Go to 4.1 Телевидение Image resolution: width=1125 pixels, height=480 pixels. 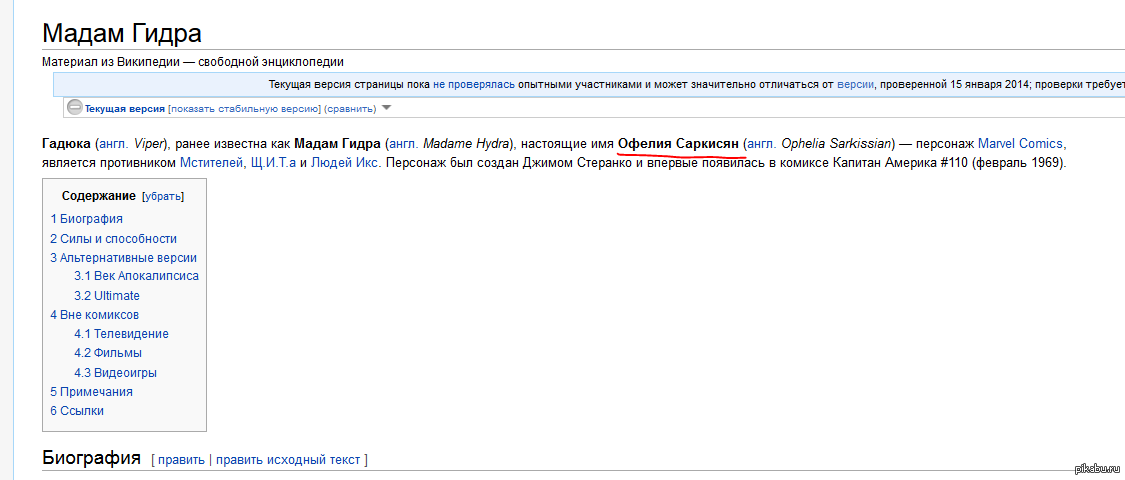click(121, 334)
